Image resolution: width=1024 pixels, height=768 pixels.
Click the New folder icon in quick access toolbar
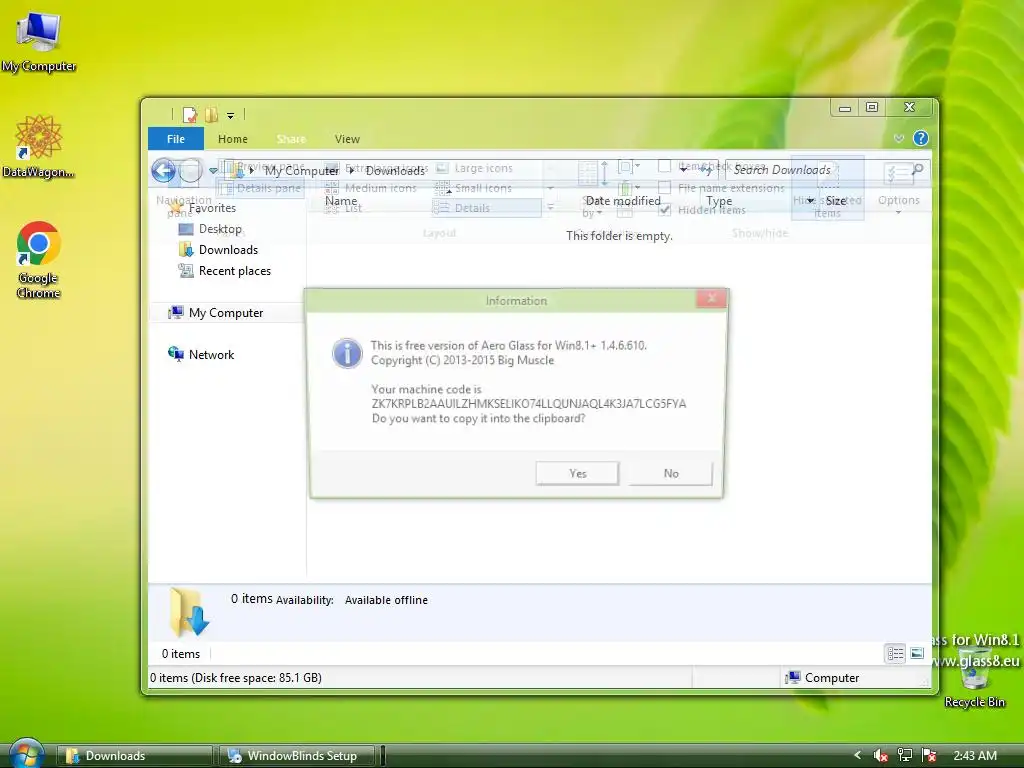point(211,115)
